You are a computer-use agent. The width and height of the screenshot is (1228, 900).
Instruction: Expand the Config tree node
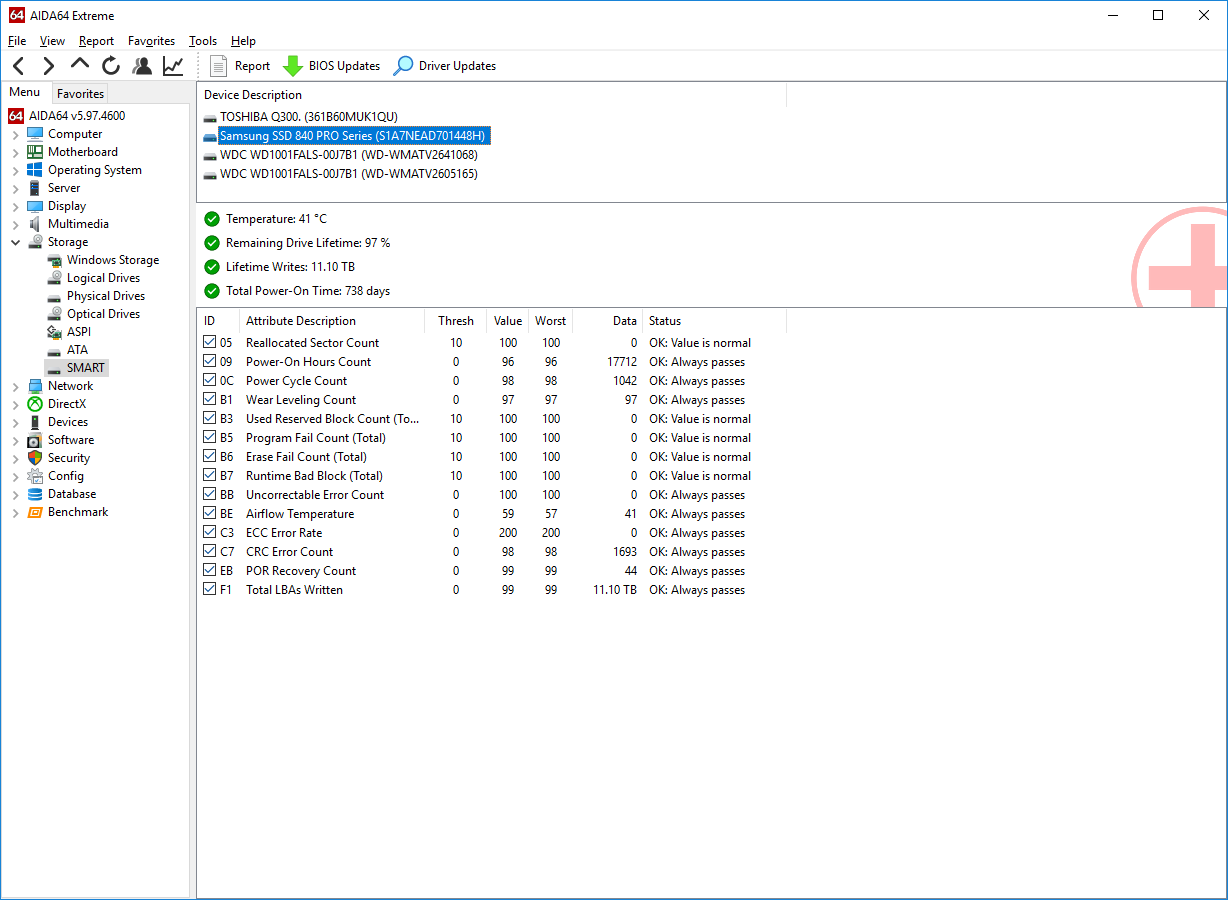tap(15, 476)
